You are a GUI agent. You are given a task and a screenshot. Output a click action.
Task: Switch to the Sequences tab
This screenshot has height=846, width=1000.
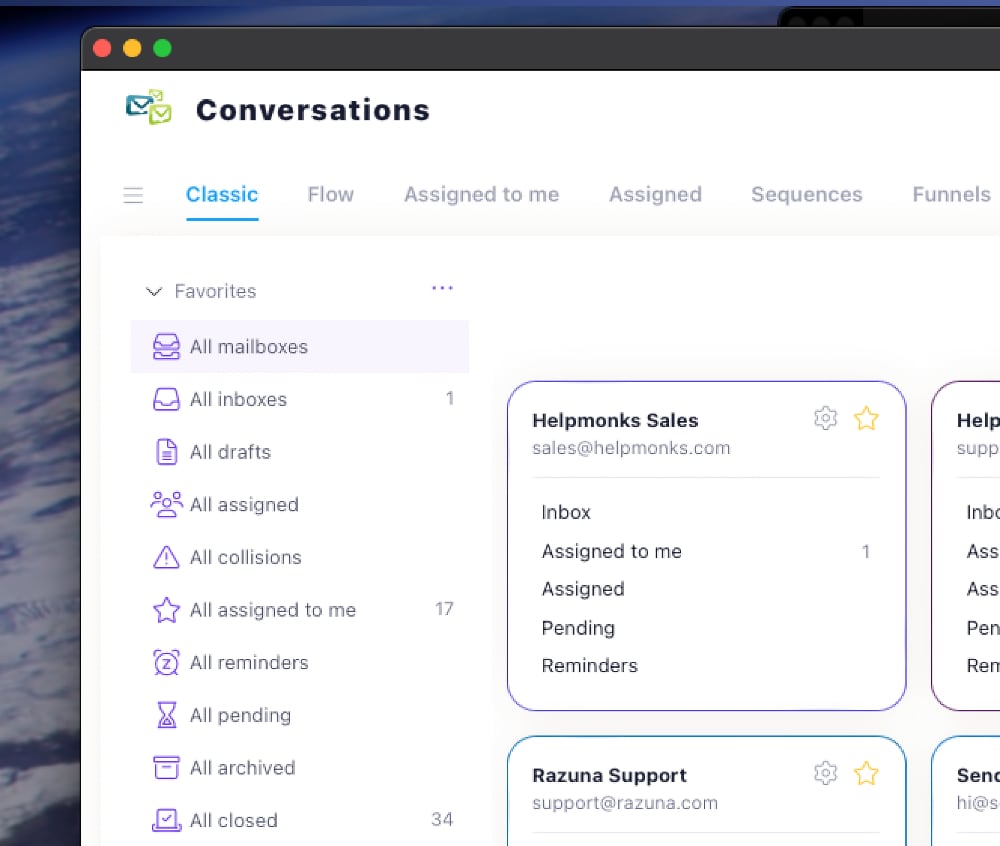click(806, 194)
